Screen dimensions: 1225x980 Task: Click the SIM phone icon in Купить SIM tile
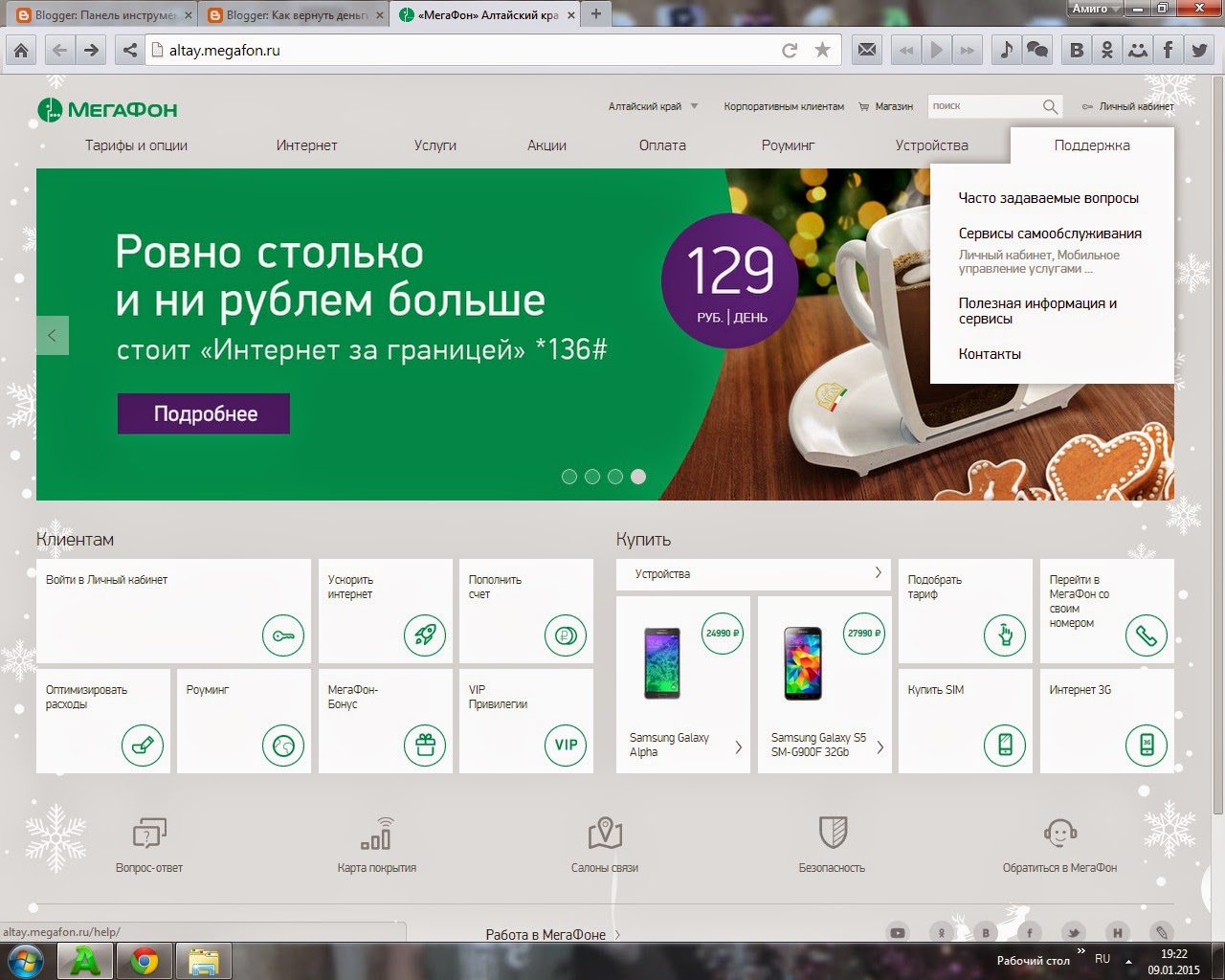tap(1005, 746)
